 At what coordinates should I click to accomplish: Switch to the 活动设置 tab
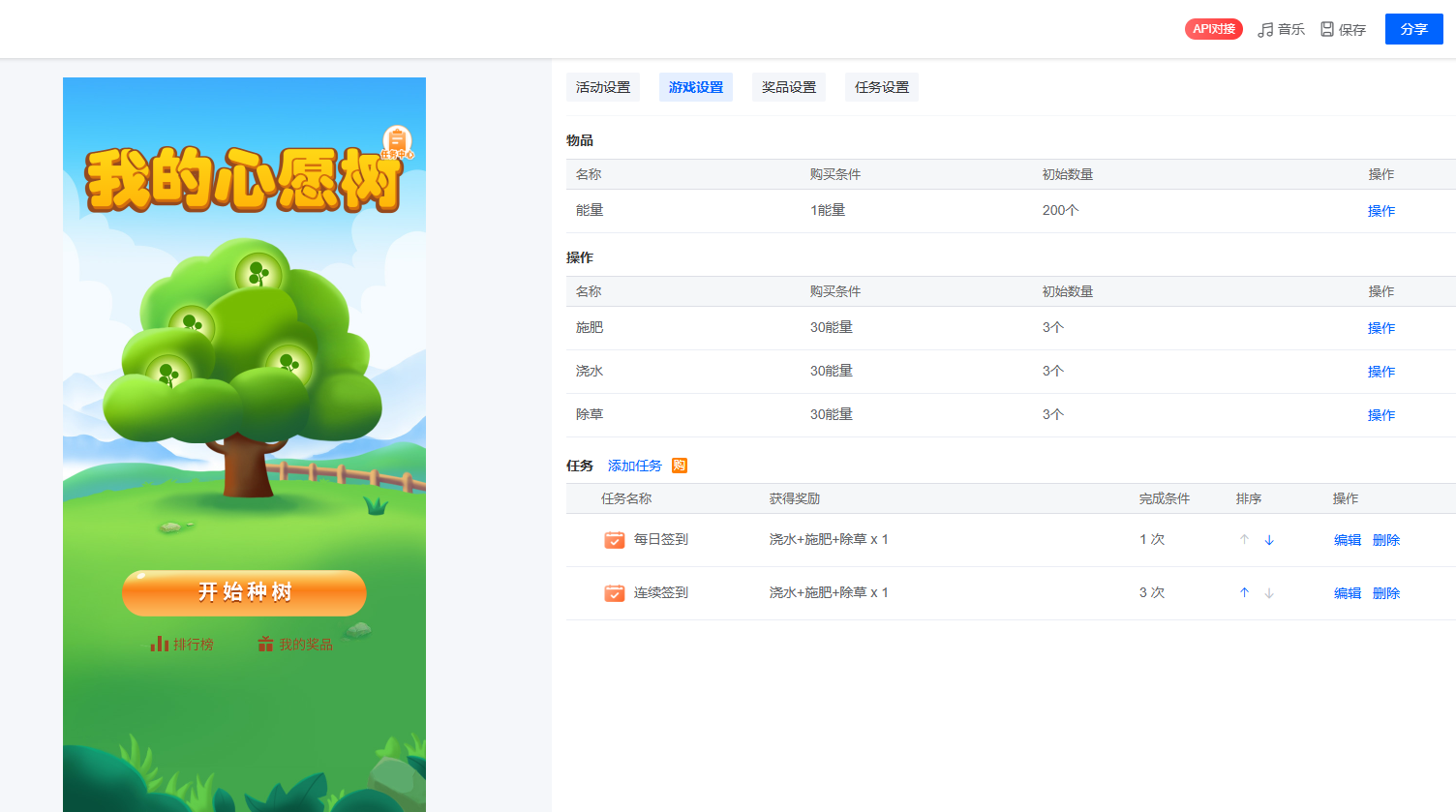pyautogui.click(x=603, y=87)
